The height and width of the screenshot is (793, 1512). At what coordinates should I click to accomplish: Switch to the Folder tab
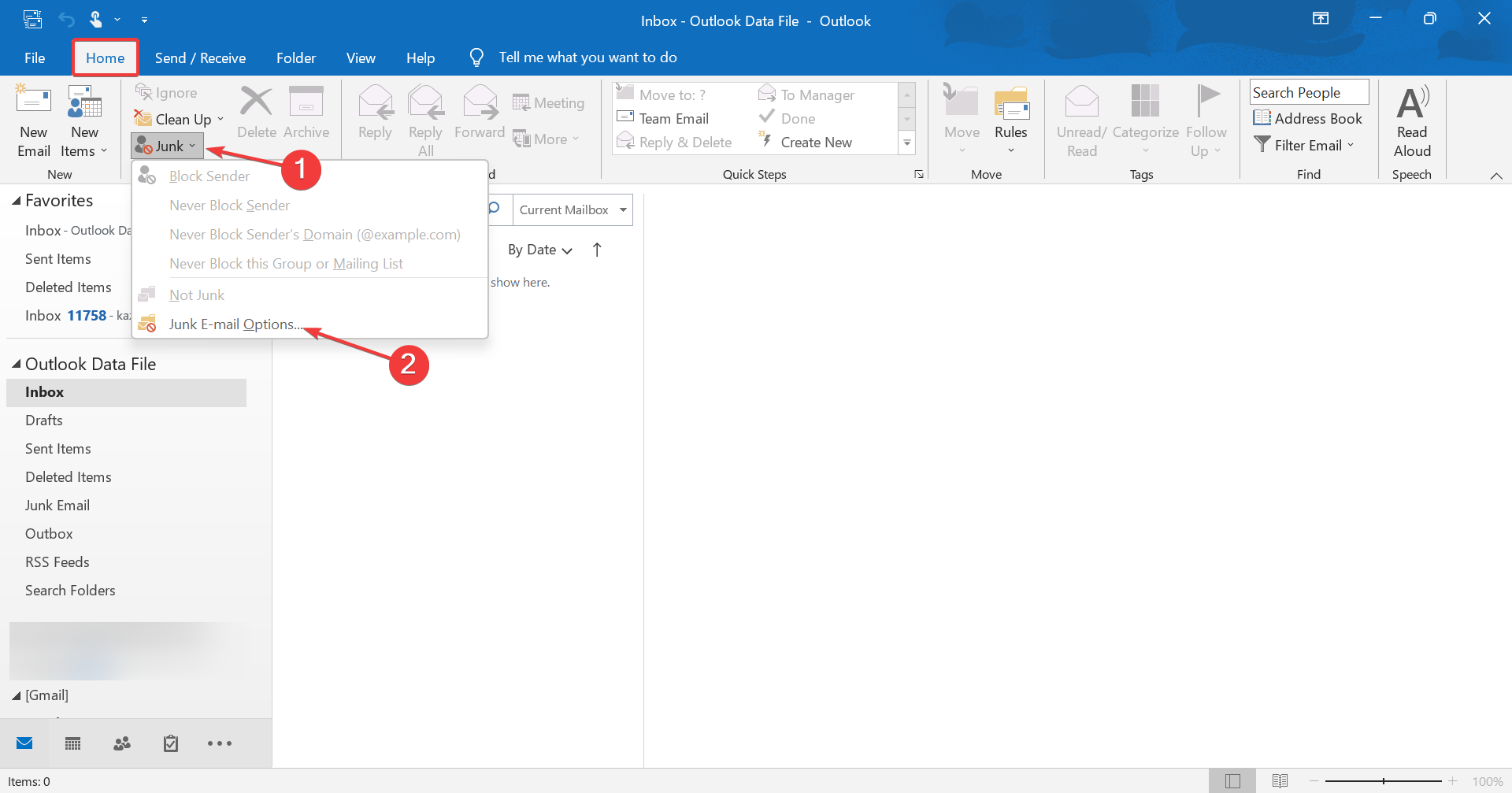point(296,57)
